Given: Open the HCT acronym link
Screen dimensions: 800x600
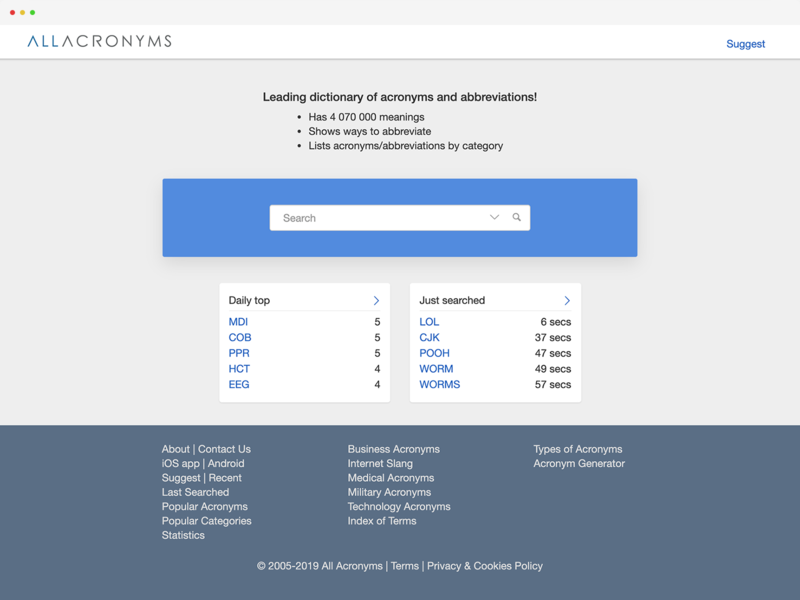Looking at the screenshot, I should [239, 369].
